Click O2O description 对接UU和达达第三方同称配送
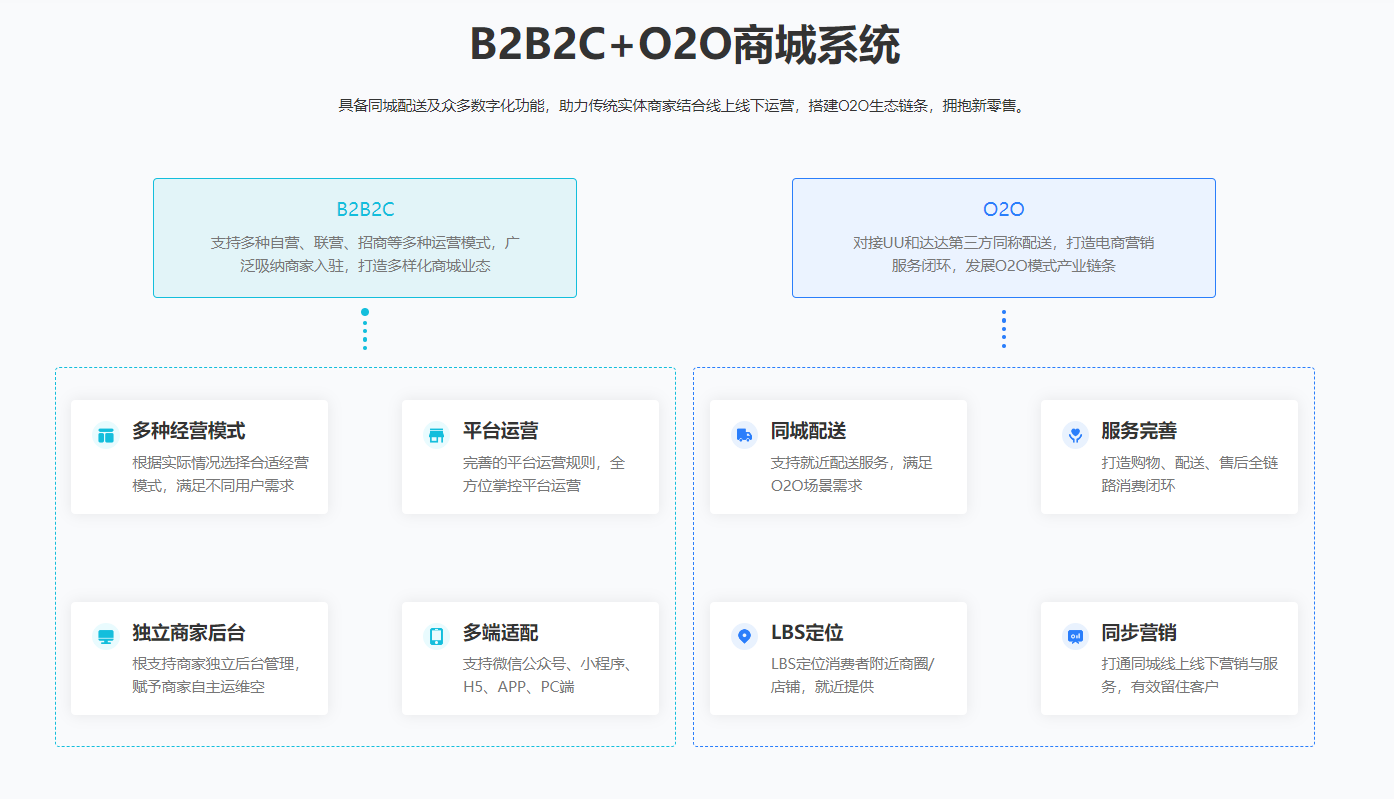This screenshot has height=799, width=1394. (x=1004, y=254)
